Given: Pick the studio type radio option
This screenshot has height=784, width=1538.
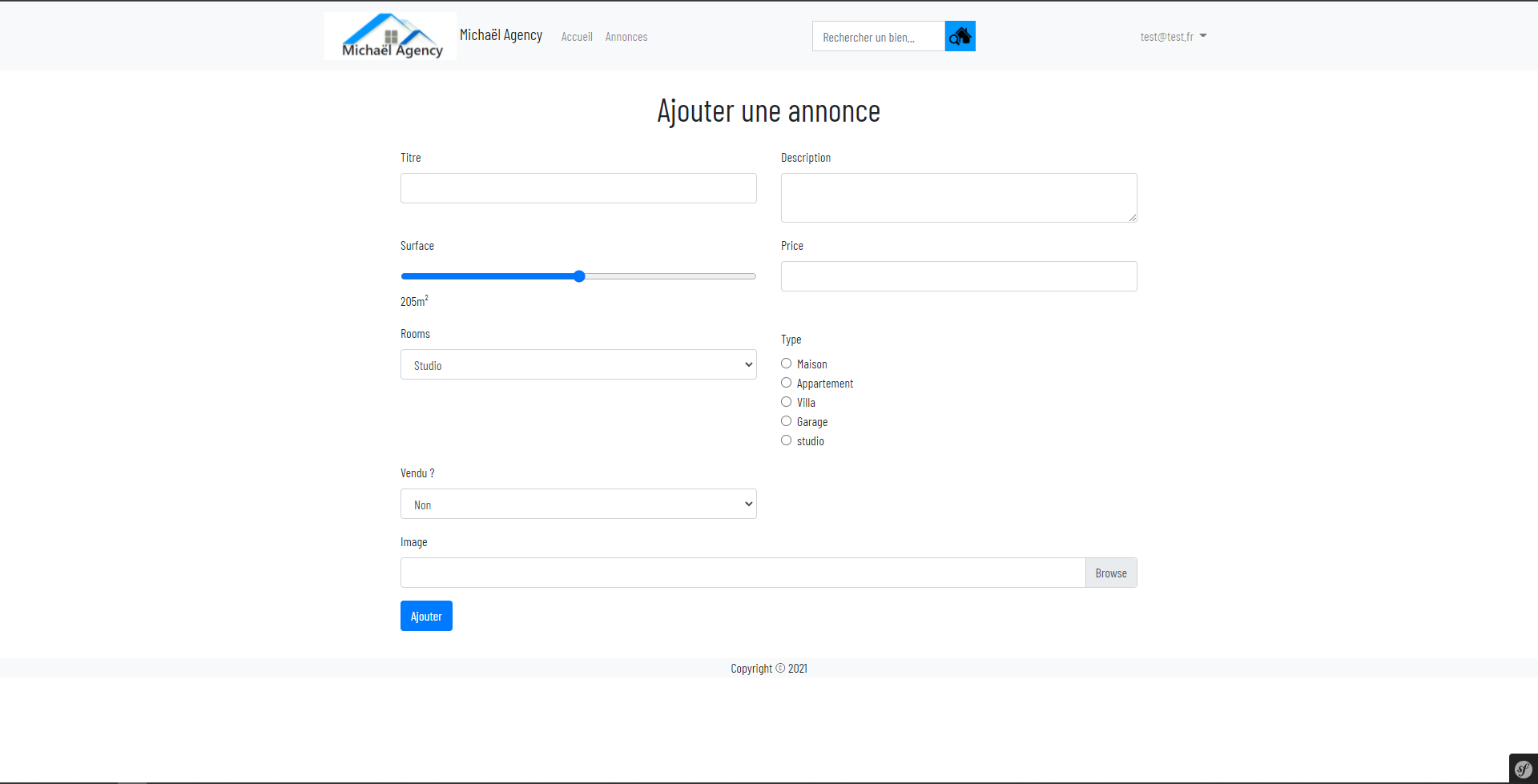Looking at the screenshot, I should tap(786, 440).
